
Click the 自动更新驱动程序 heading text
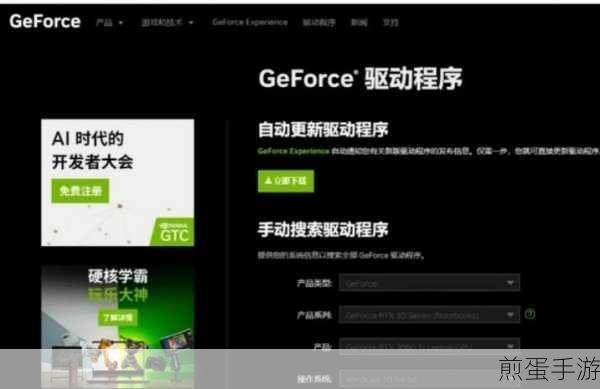click(323, 129)
